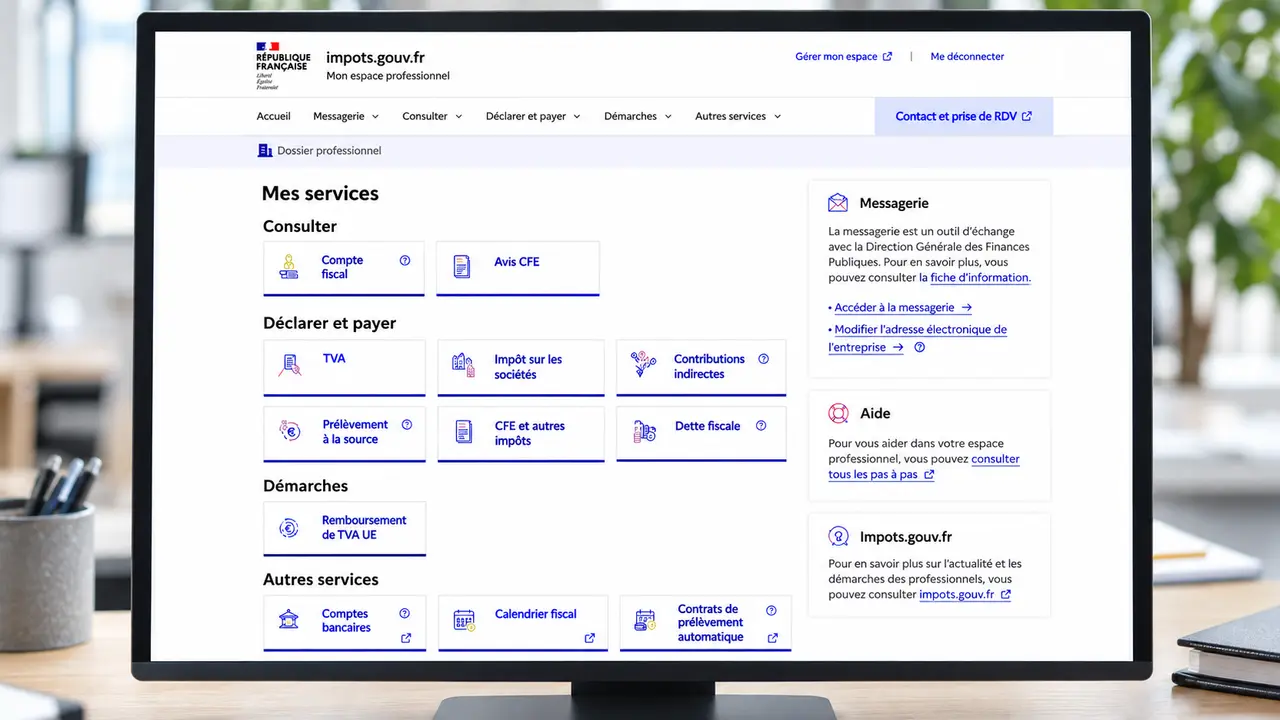Click the Messagerie envelope icon in side panel

(x=838, y=203)
